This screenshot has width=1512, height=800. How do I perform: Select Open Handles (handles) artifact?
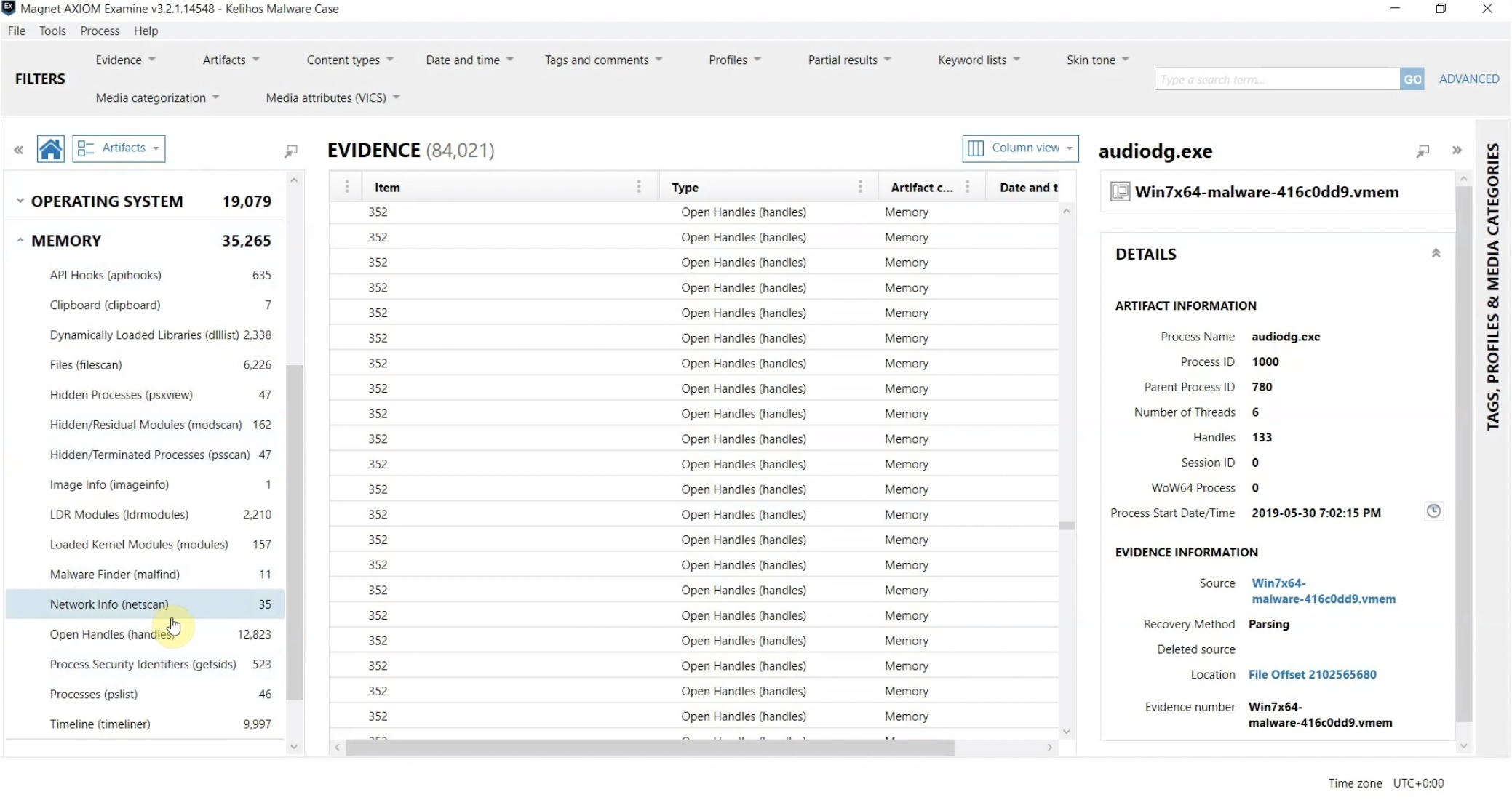pyautogui.click(x=145, y=633)
